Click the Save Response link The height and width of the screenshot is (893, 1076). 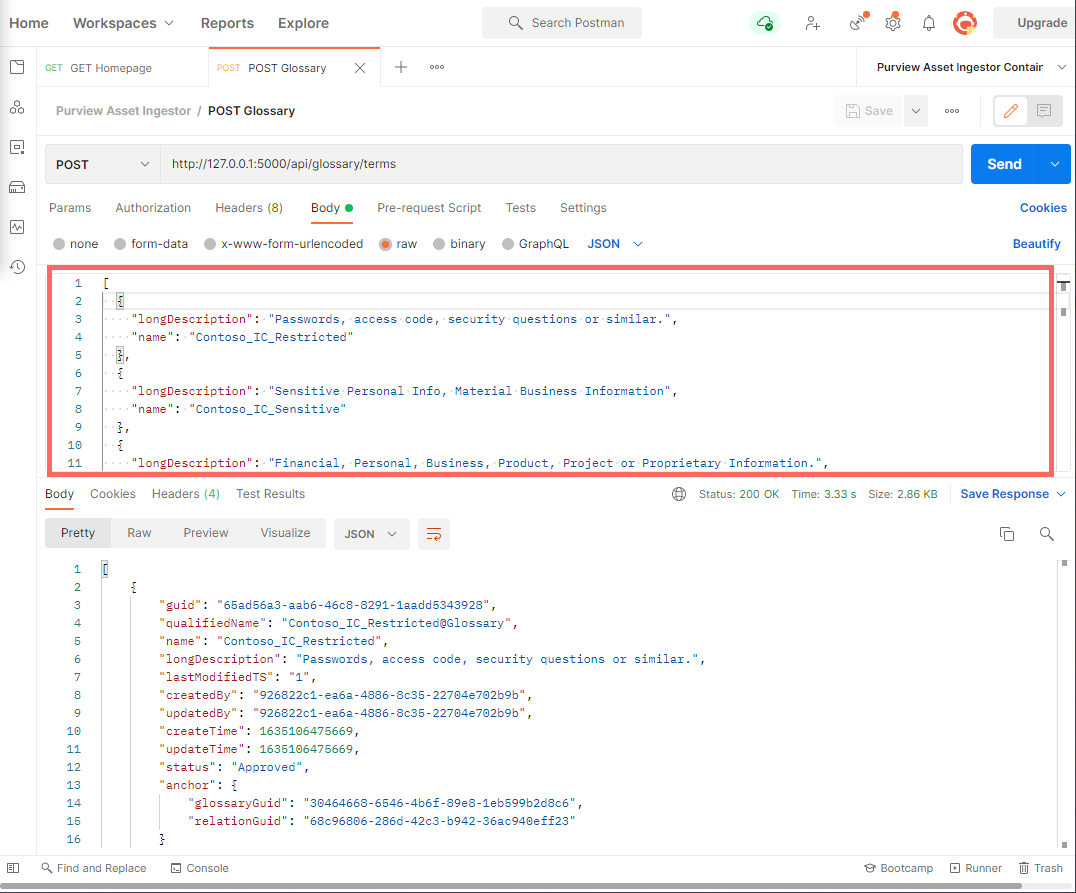click(x=1005, y=494)
